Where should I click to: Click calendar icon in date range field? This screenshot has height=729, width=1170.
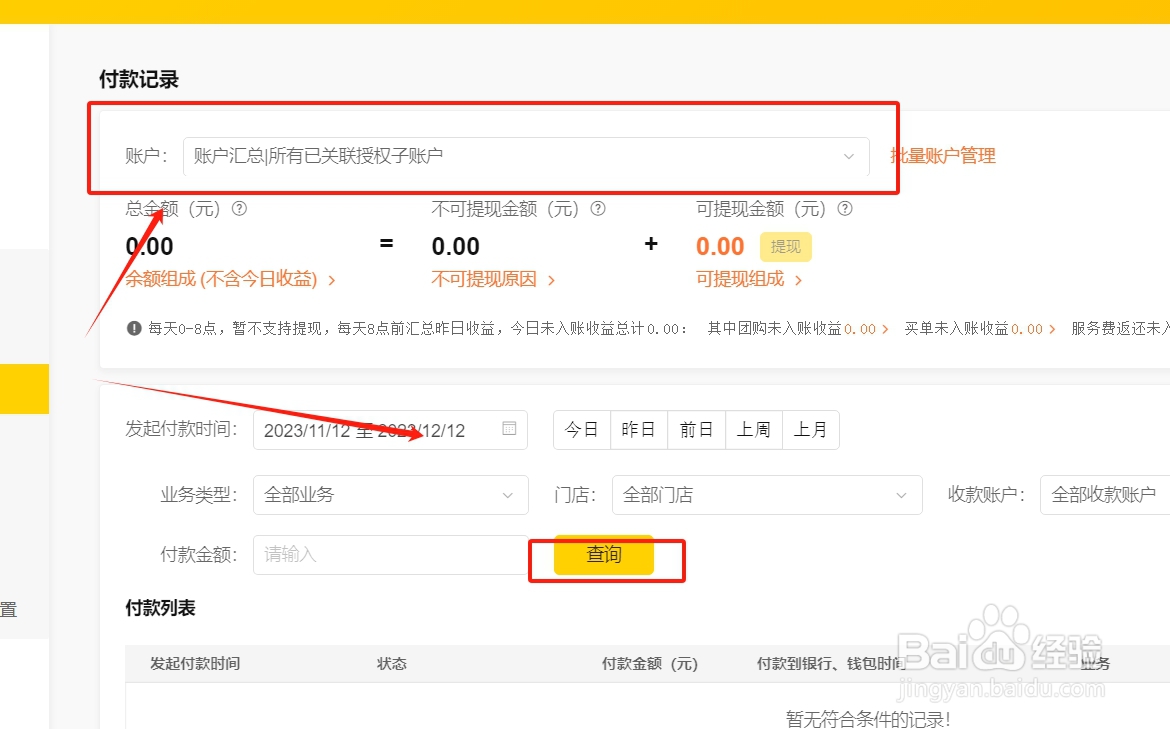tap(509, 429)
